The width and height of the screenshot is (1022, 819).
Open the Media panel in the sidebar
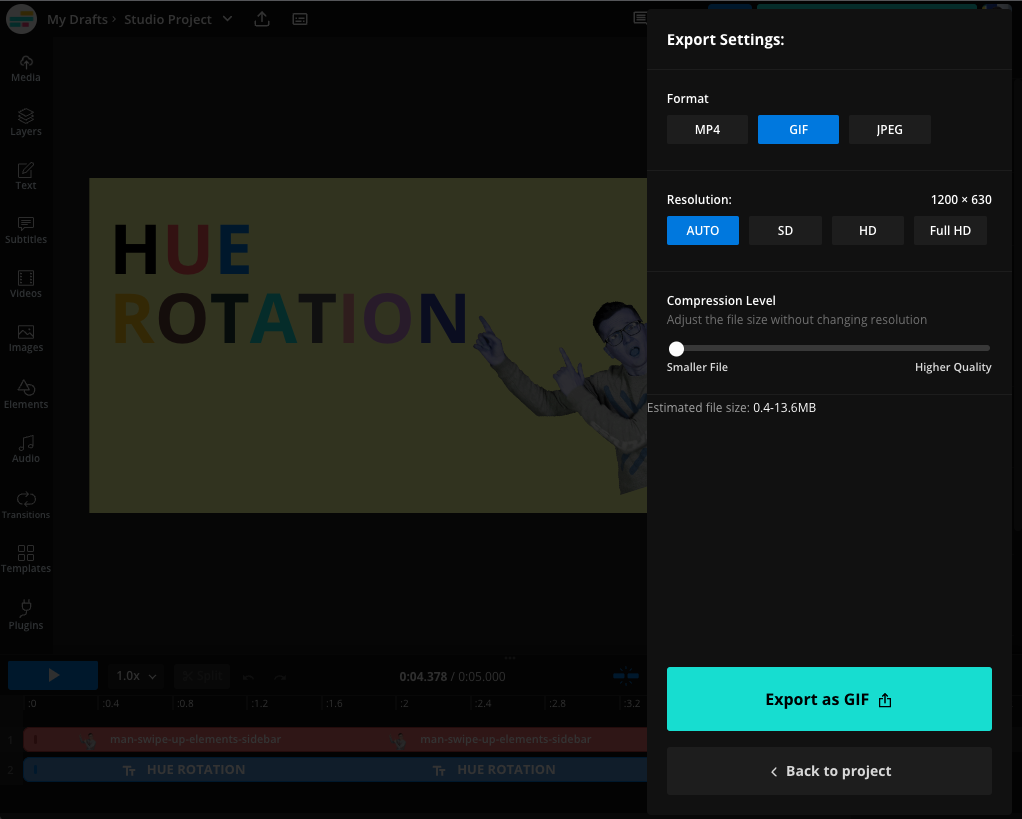click(25, 67)
